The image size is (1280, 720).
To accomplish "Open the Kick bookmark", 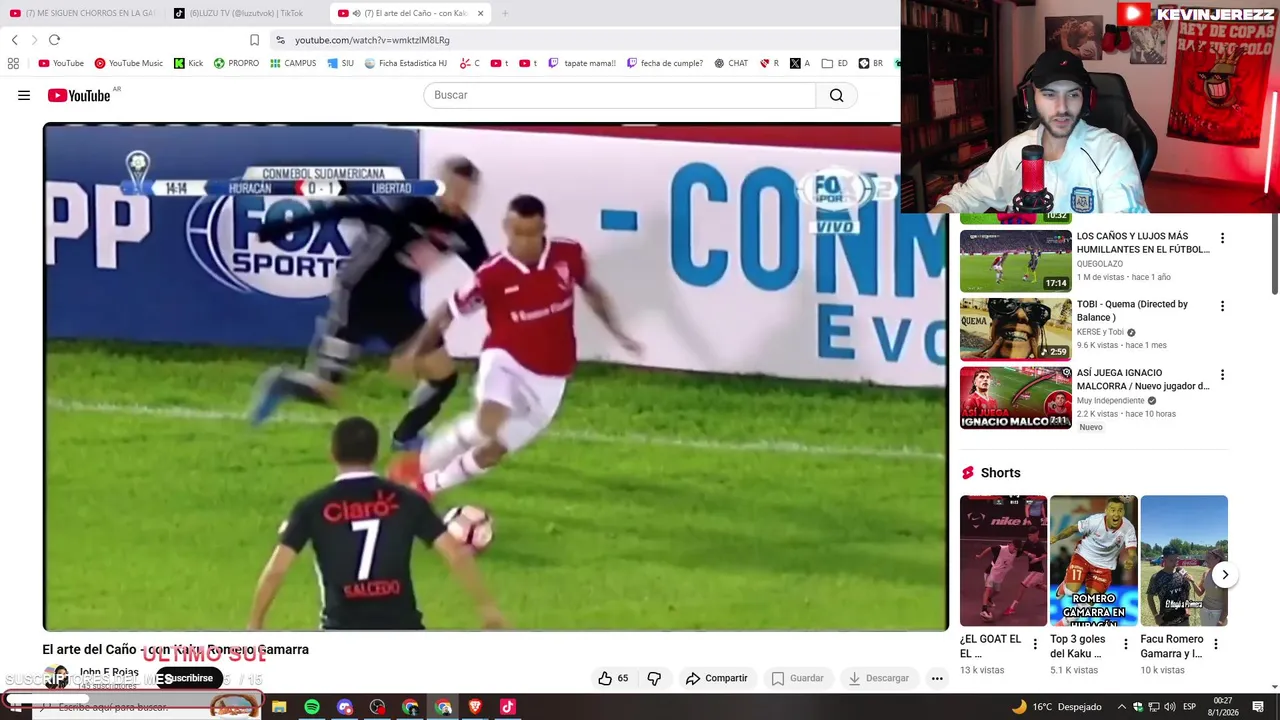I will point(188,63).
